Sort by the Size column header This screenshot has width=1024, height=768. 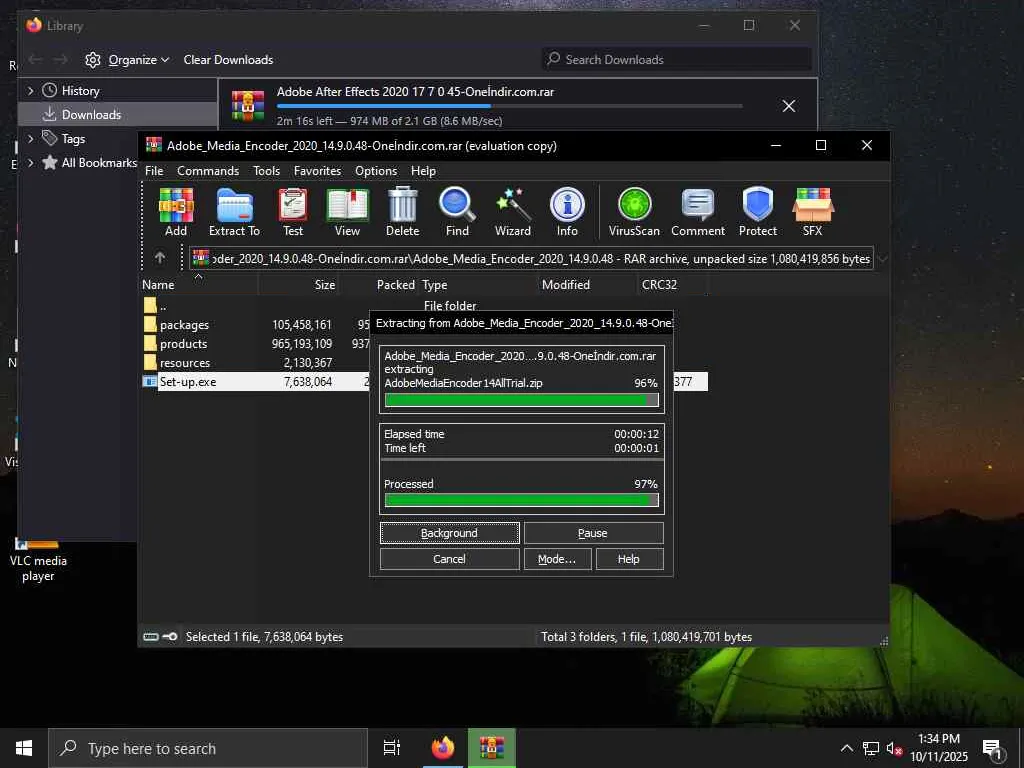pyautogui.click(x=298, y=285)
